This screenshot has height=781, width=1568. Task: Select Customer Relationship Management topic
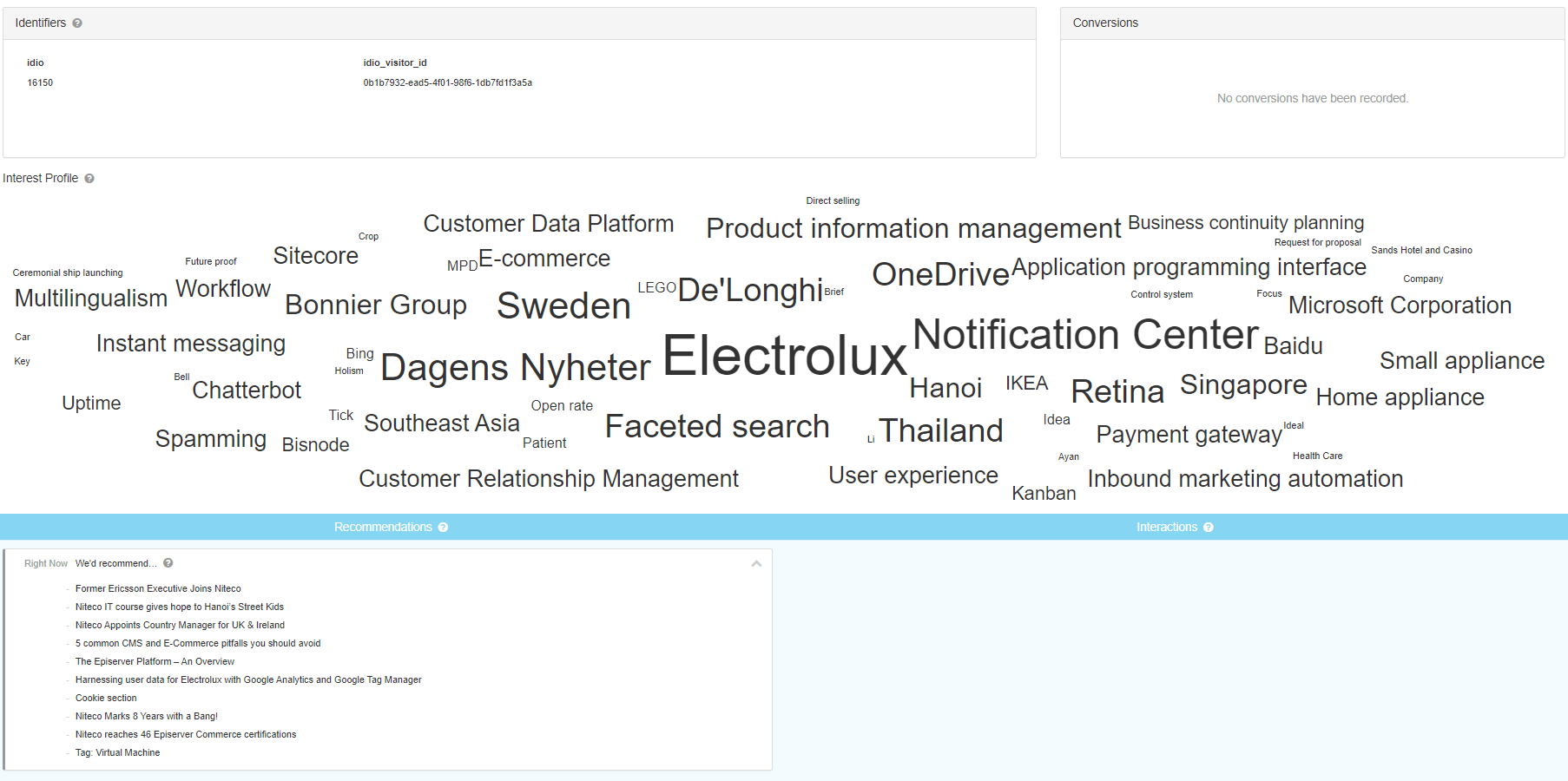click(549, 479)
